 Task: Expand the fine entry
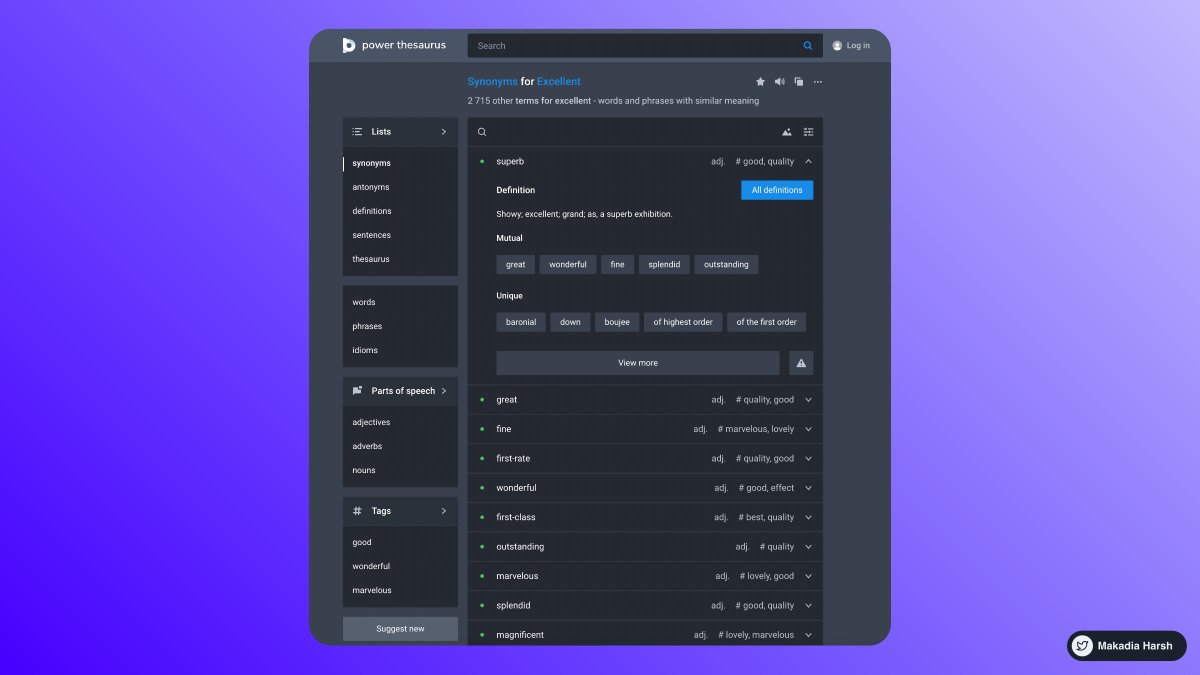808,429
